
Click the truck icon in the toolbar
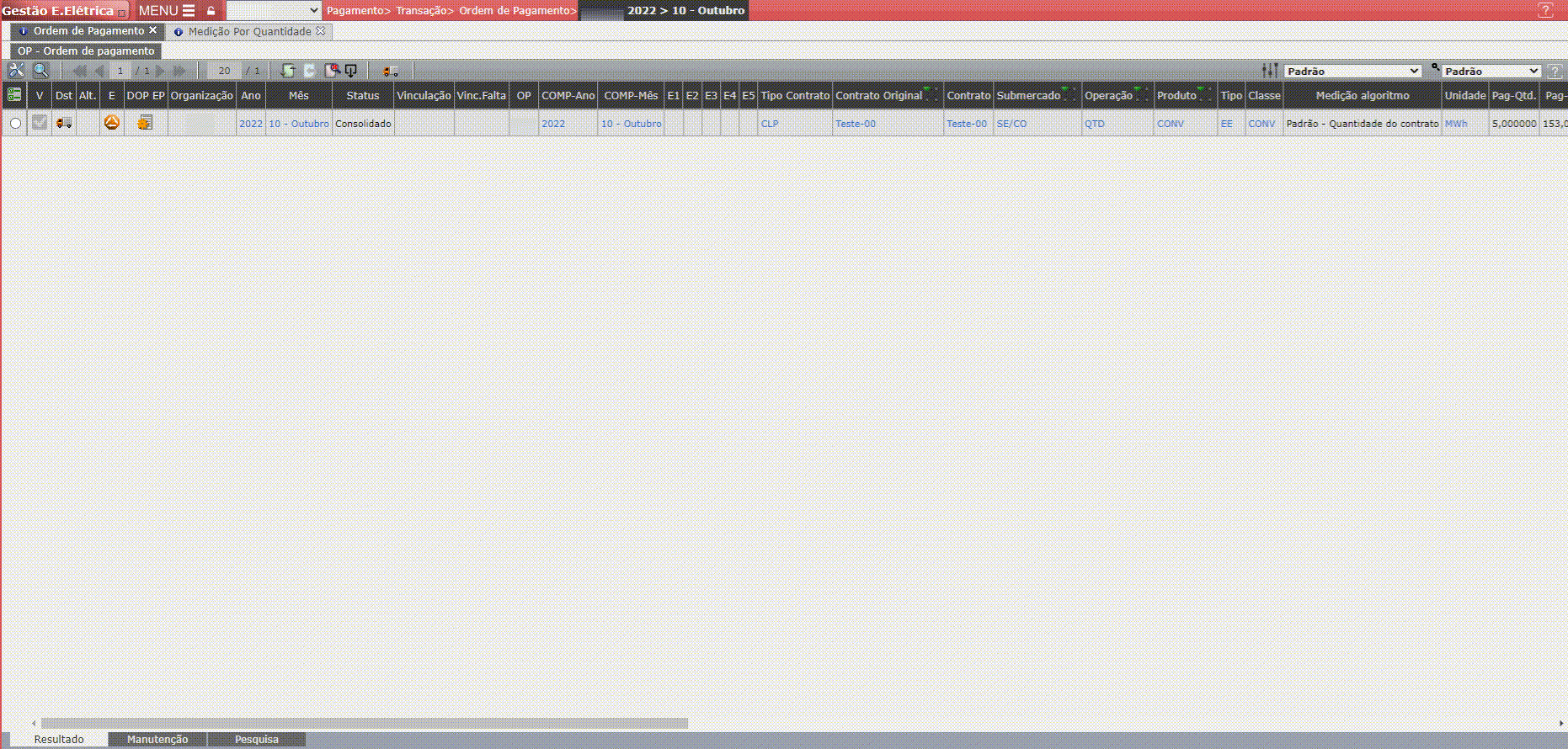390,72
